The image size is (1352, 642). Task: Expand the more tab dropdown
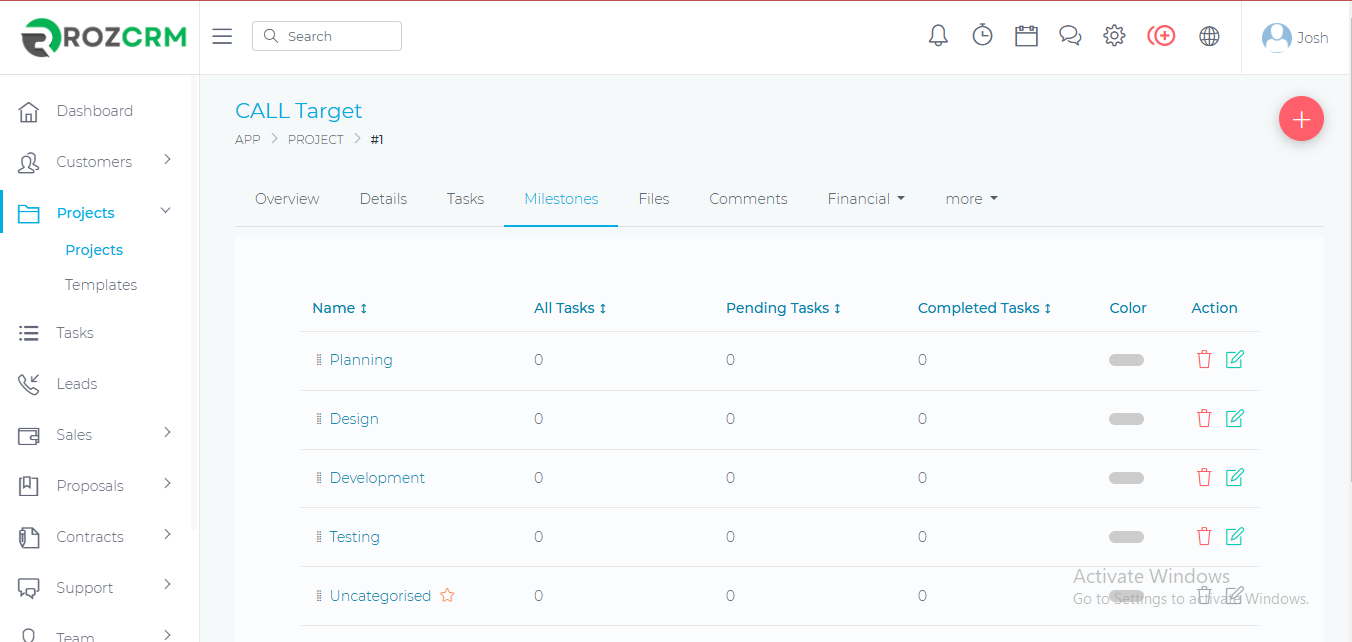(x=971, y=199)
